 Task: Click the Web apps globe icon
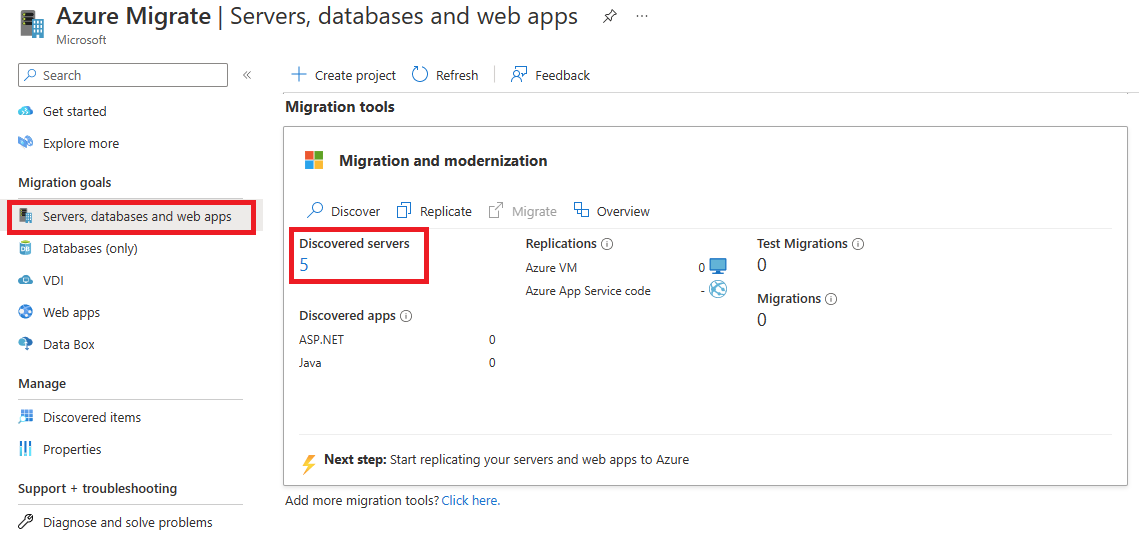[26, 312]
